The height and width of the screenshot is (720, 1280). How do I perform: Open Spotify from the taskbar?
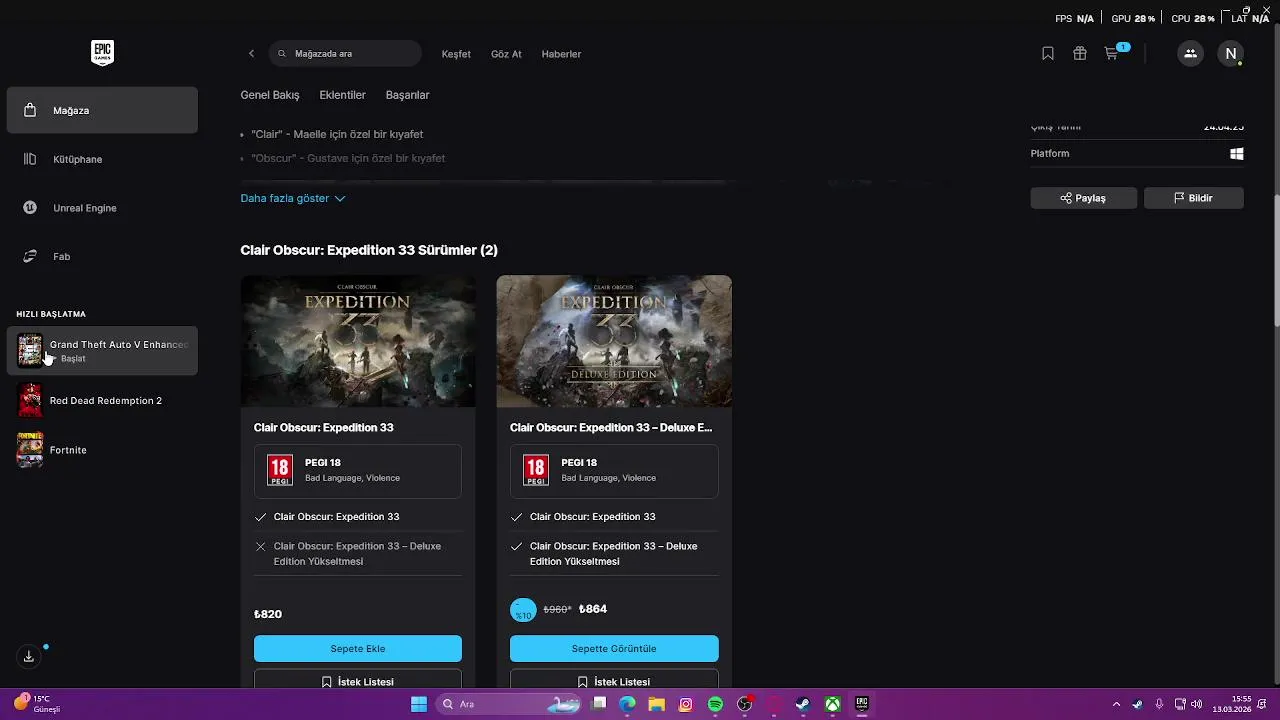click(715, 704)
